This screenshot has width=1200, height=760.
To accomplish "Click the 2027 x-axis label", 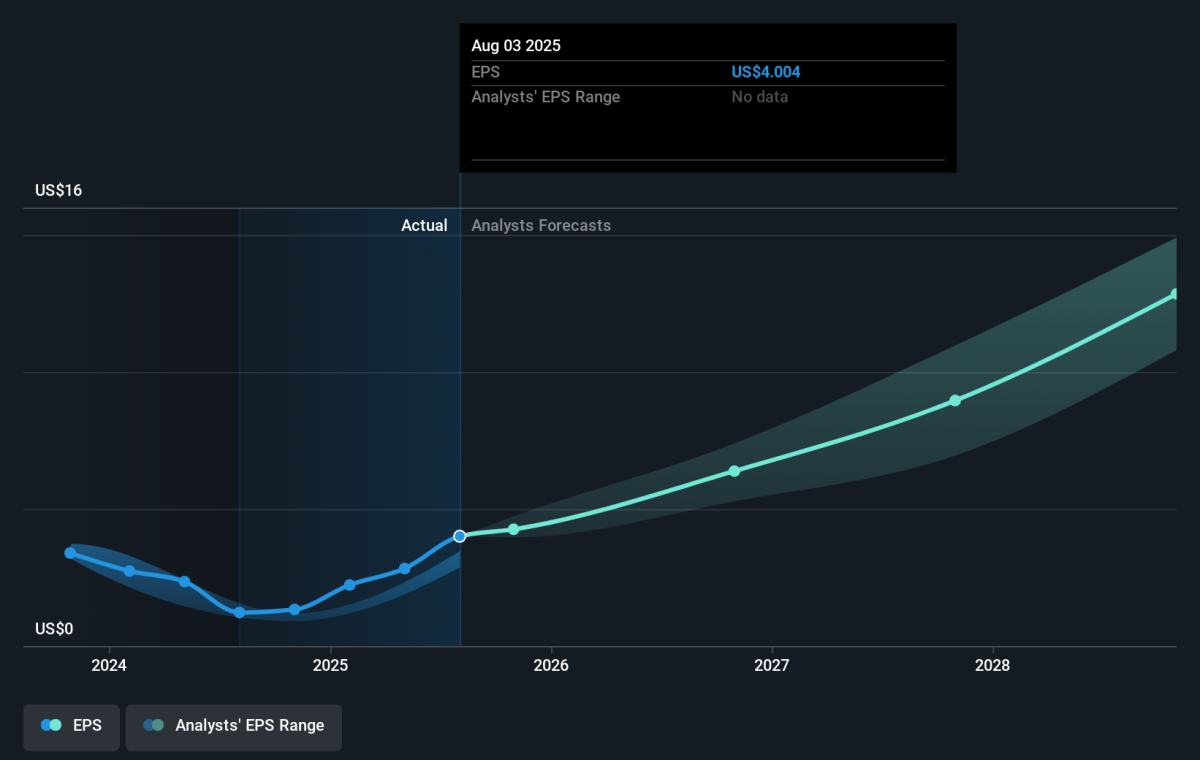I will (772, 665).
